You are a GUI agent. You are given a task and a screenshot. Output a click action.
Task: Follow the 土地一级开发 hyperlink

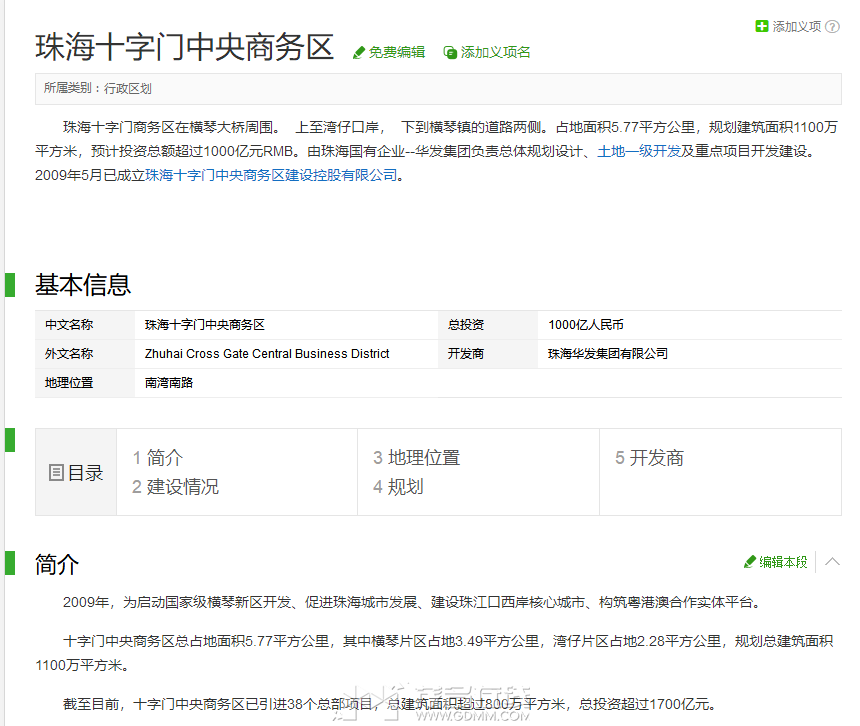(x=639, y=151)
